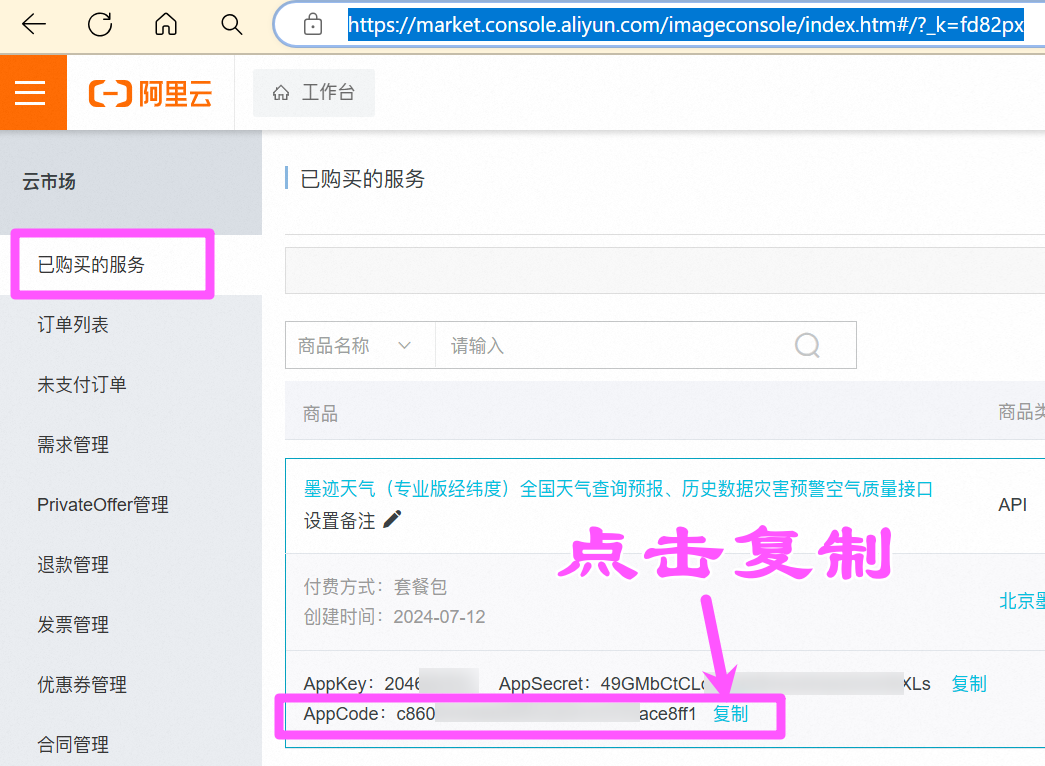The width and height of the screenshot is (1045, 766).
Task: Open 已购买的服务 in sidebar
Action: (x=91, y=265)
